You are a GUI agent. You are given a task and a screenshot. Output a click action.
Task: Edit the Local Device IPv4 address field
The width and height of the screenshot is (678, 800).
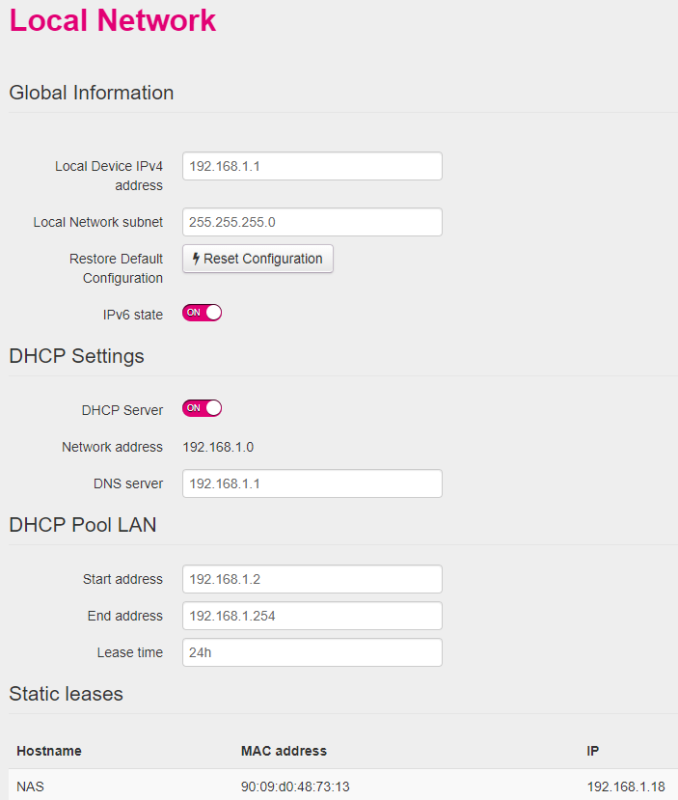312,166
